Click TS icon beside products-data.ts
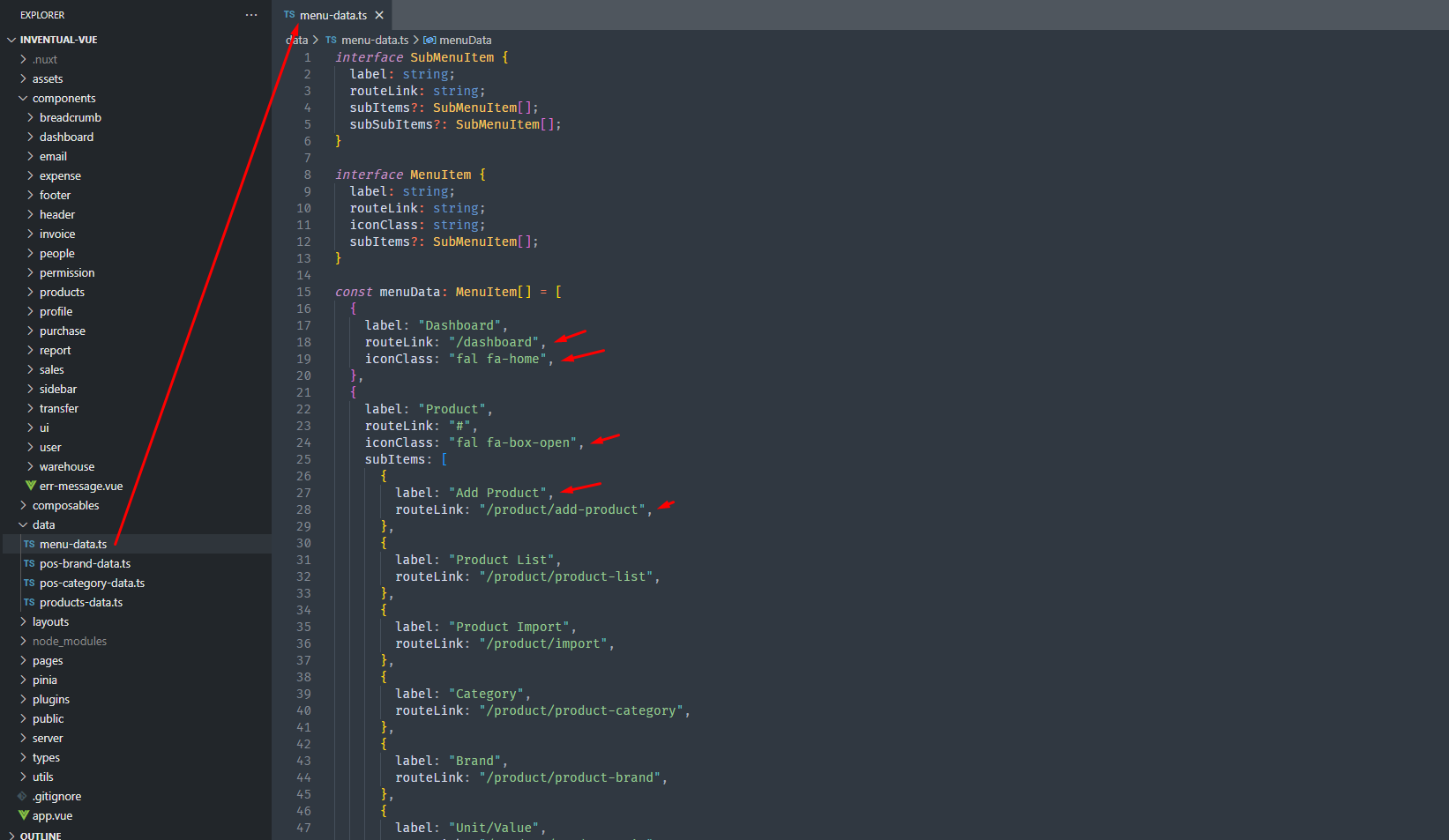This screenshot has width=1449, height=840. pos(29,602)
